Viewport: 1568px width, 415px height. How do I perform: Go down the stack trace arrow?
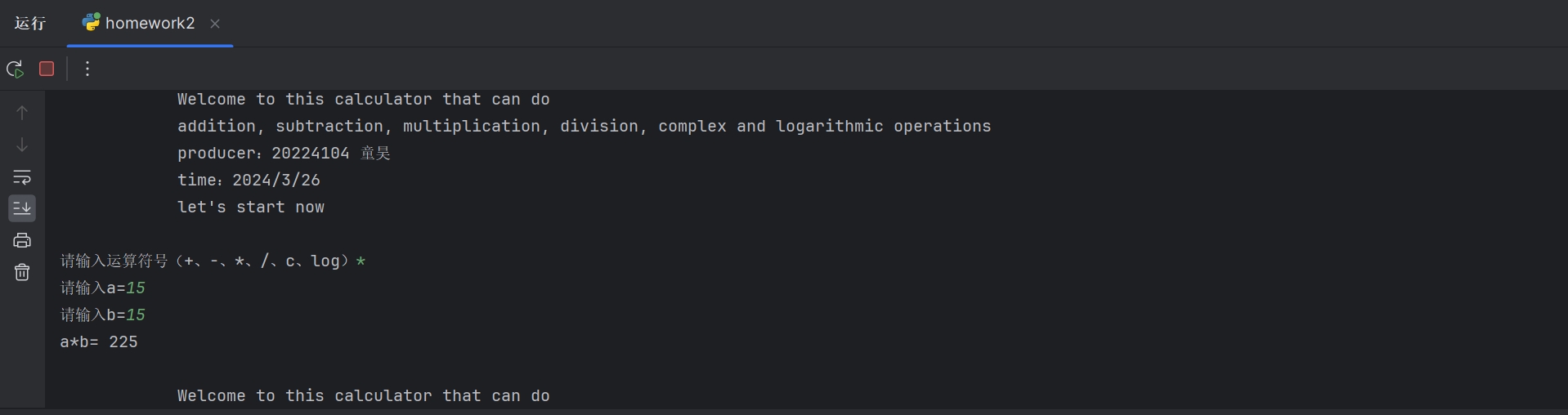[x=22, y=145]
